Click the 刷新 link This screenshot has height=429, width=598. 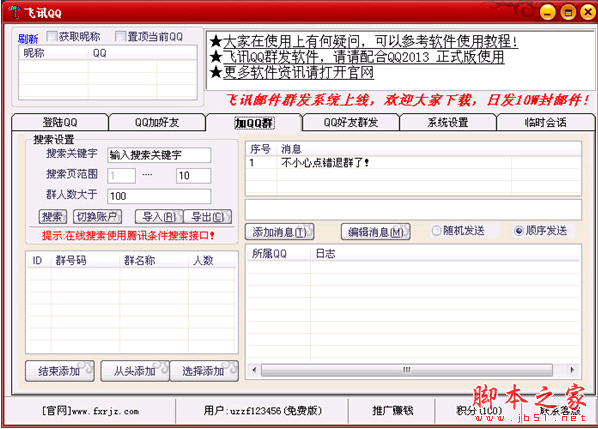[28, 39]
